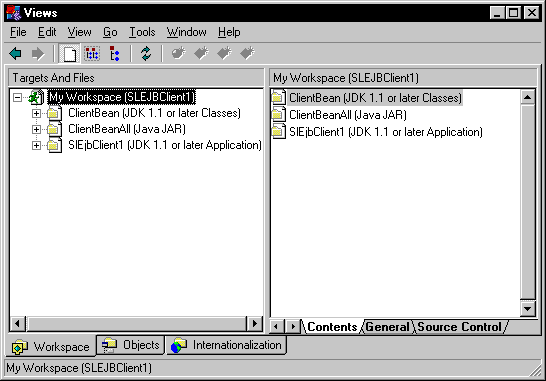Image resolution: width=546 pixels, height=381 pixels.
Task: Expand the ClientBean tree node
Action: [x=36, y=113]
